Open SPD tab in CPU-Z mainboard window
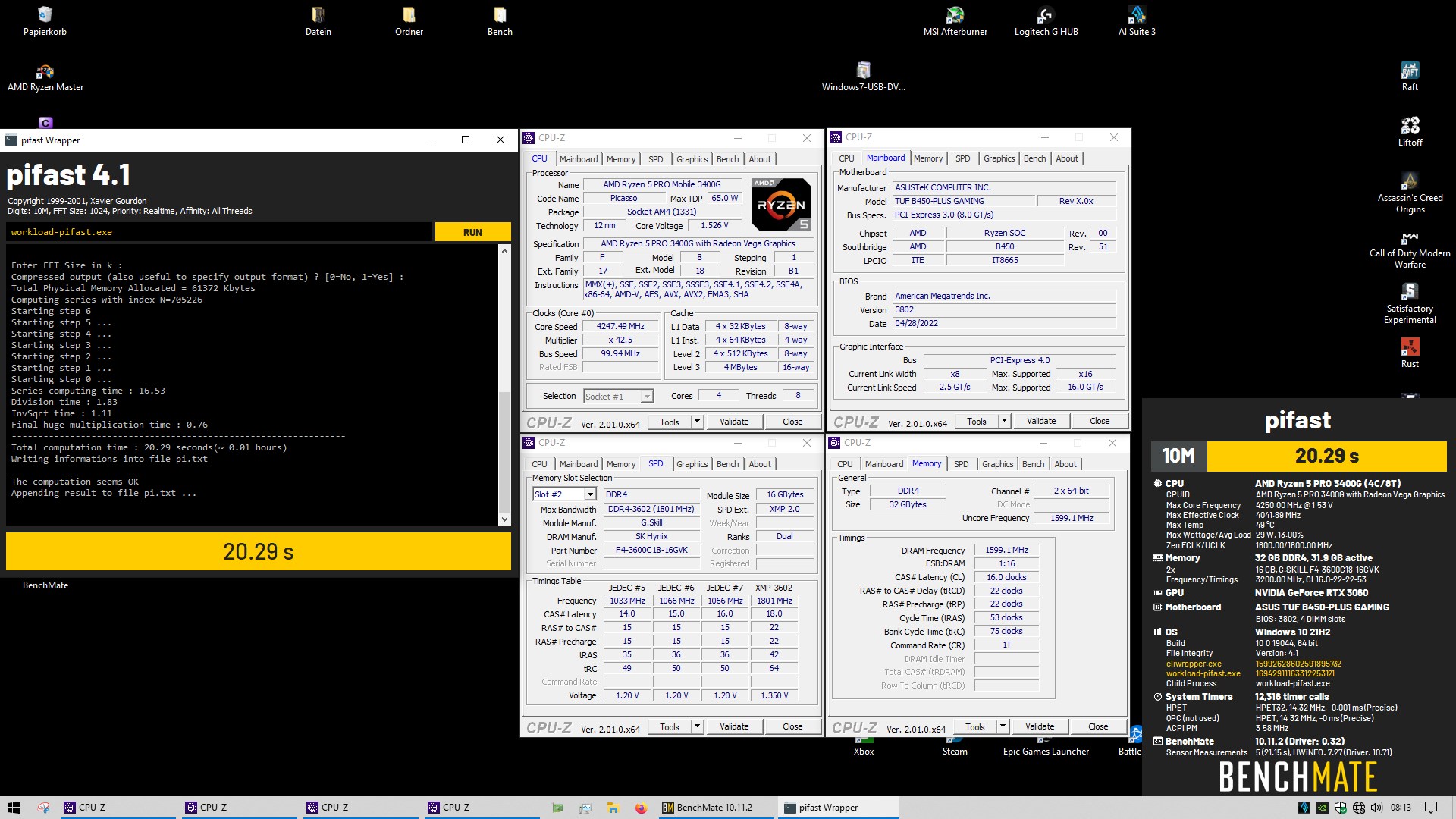The height and width of the screenshot is (819, 1456). point(962,158)
